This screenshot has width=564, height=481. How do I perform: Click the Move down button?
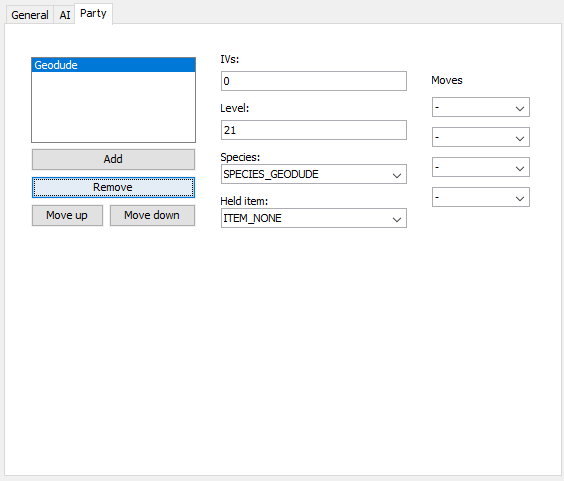pos(152,215)
